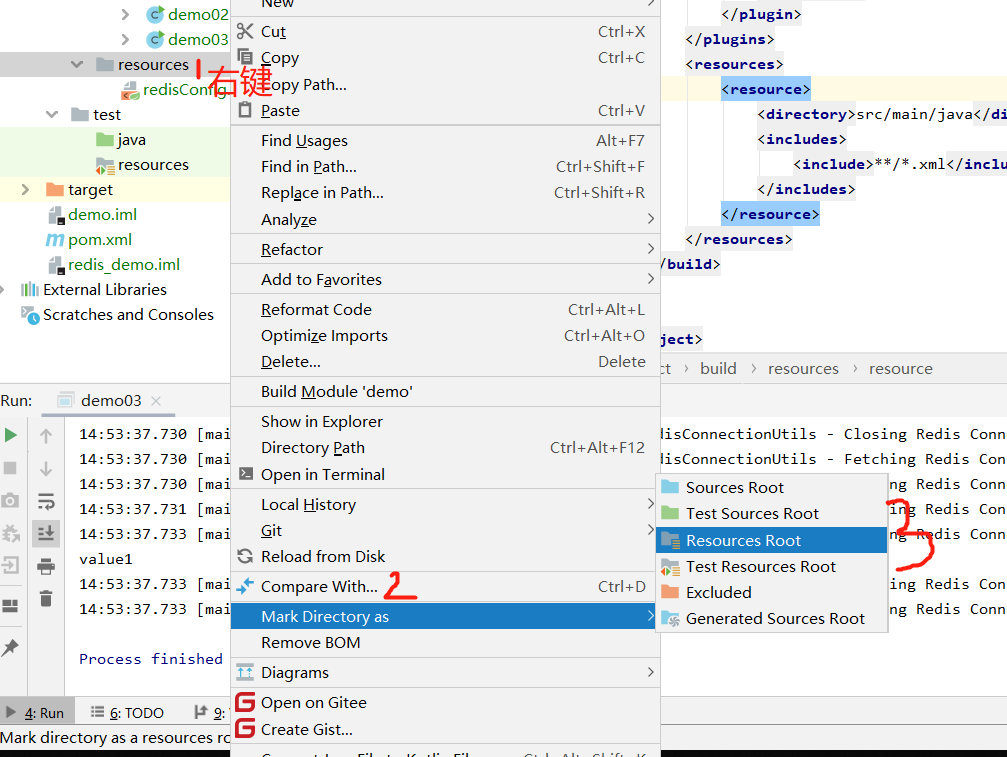
Task: Click the print icon in Run panel
Action: pos(46,566)
